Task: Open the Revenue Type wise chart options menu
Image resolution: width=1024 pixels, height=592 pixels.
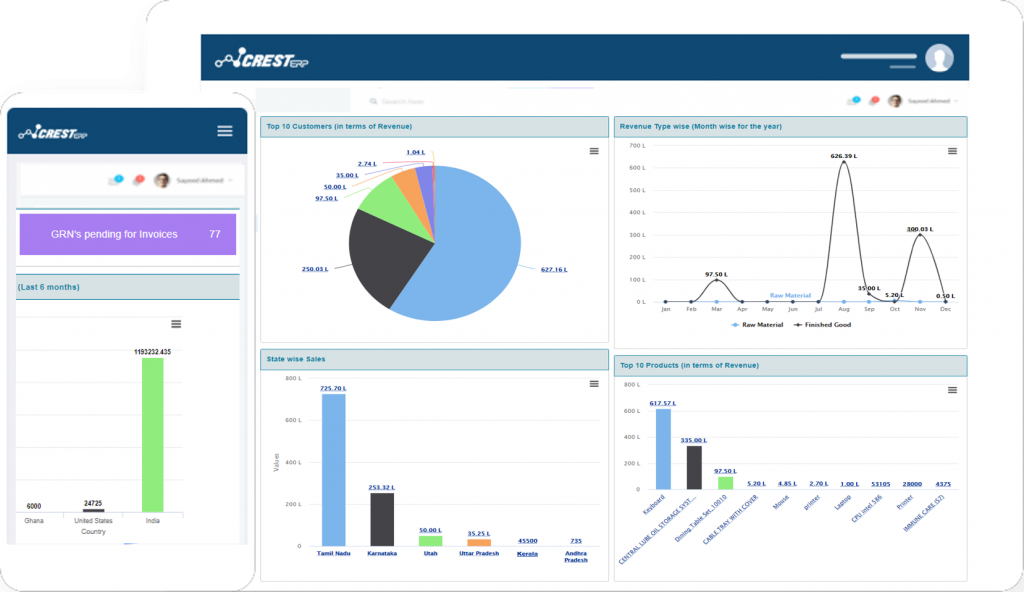Action: pos(953,150)
